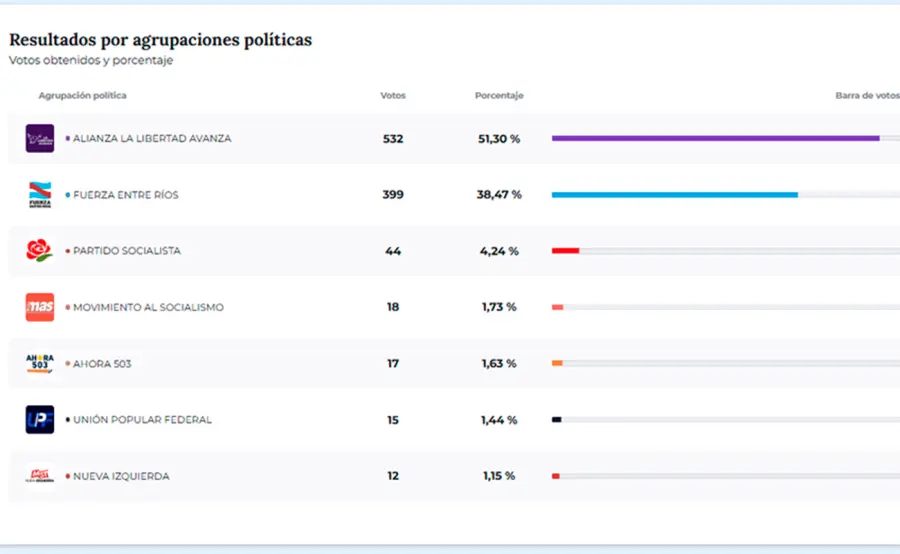Screen dimensions: 900x554
Task: Select the Alianza La Libertad Avanza party name
Action: pos(152,139)
